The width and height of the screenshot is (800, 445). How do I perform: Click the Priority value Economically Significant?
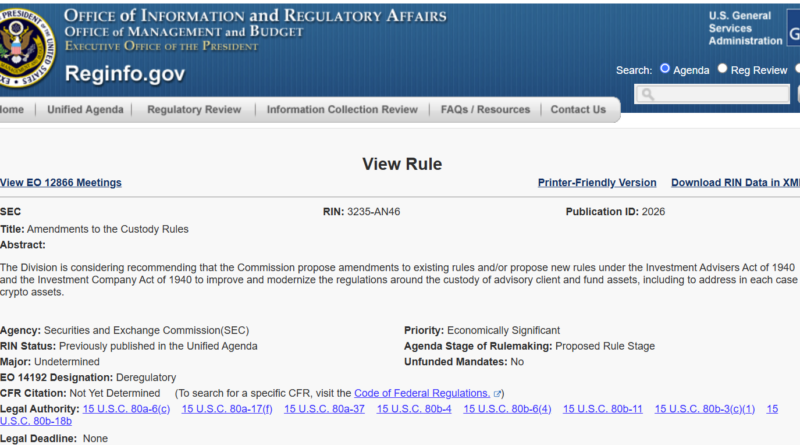[504, 331]
